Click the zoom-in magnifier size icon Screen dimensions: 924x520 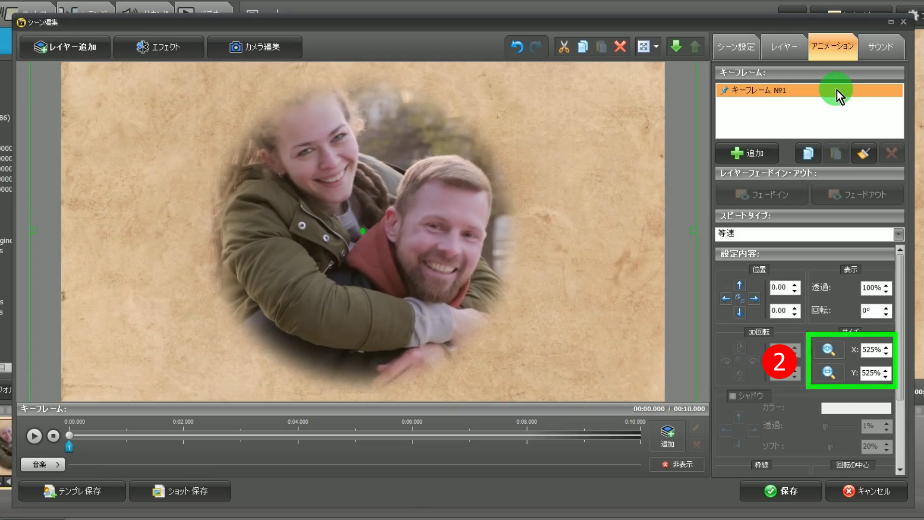(828, 350)
